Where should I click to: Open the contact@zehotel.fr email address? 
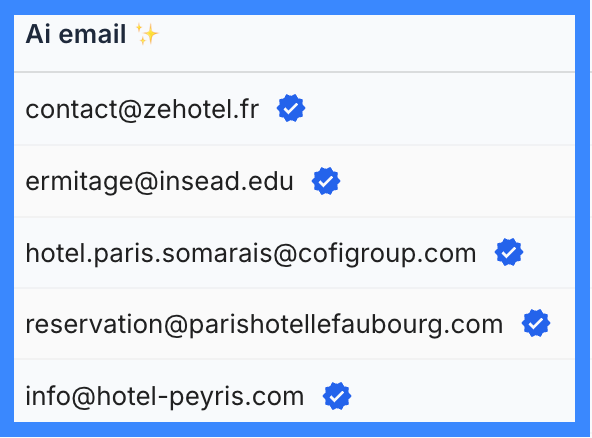pos(142,110)
